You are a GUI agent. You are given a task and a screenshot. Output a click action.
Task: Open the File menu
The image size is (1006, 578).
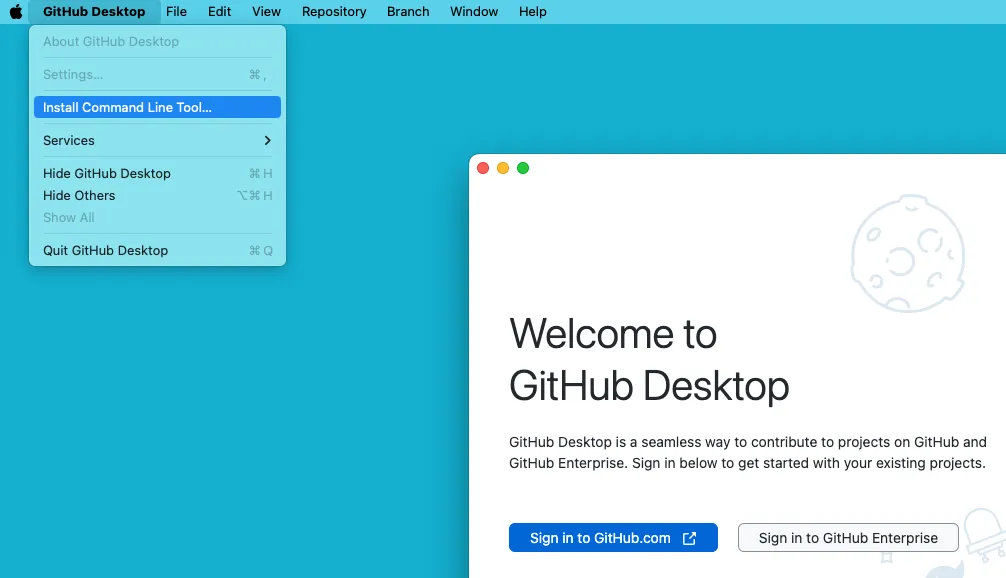[176, 12]
